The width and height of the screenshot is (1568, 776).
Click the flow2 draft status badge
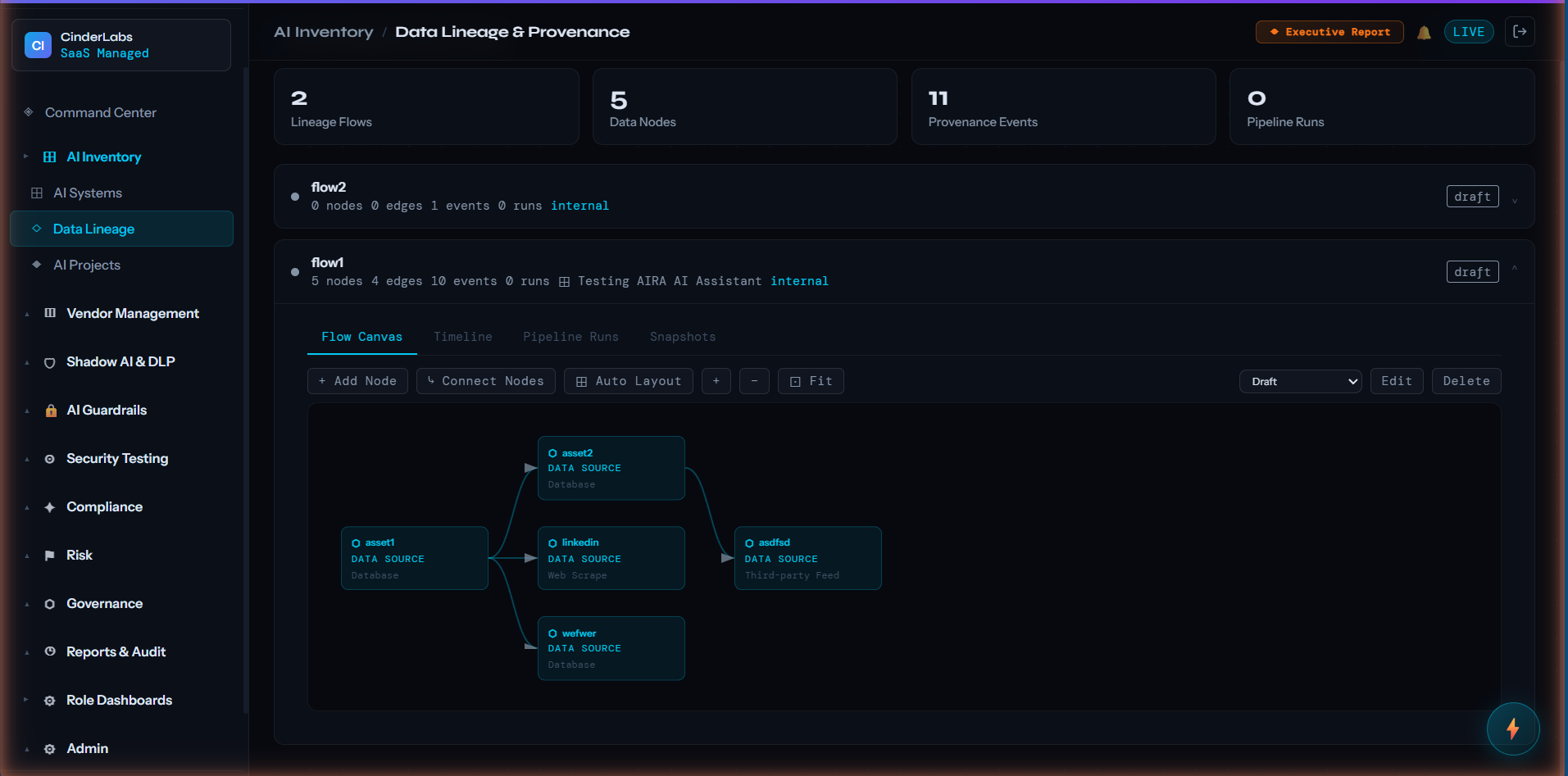(1473, 197)
